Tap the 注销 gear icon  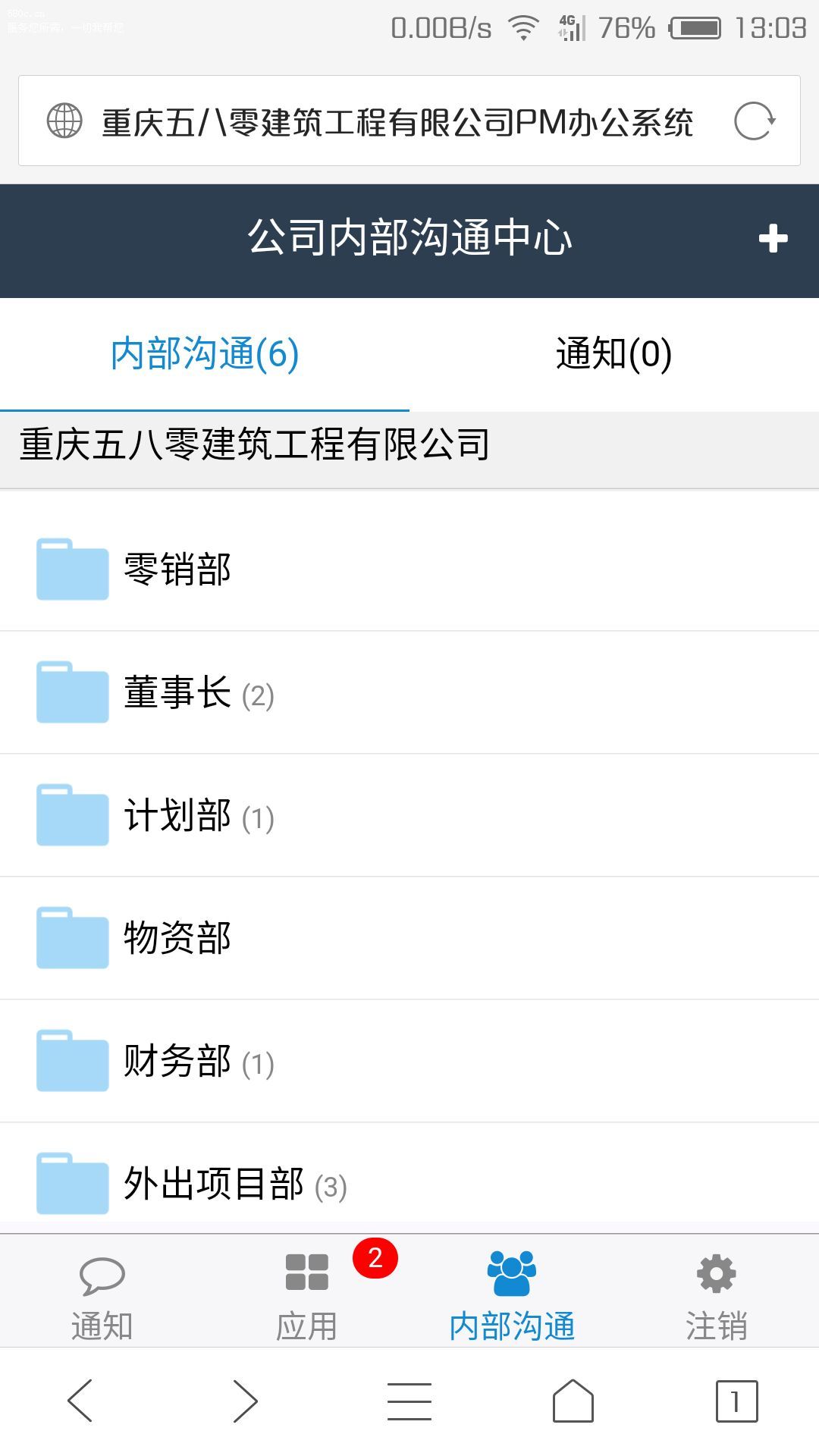point(716,1274)
